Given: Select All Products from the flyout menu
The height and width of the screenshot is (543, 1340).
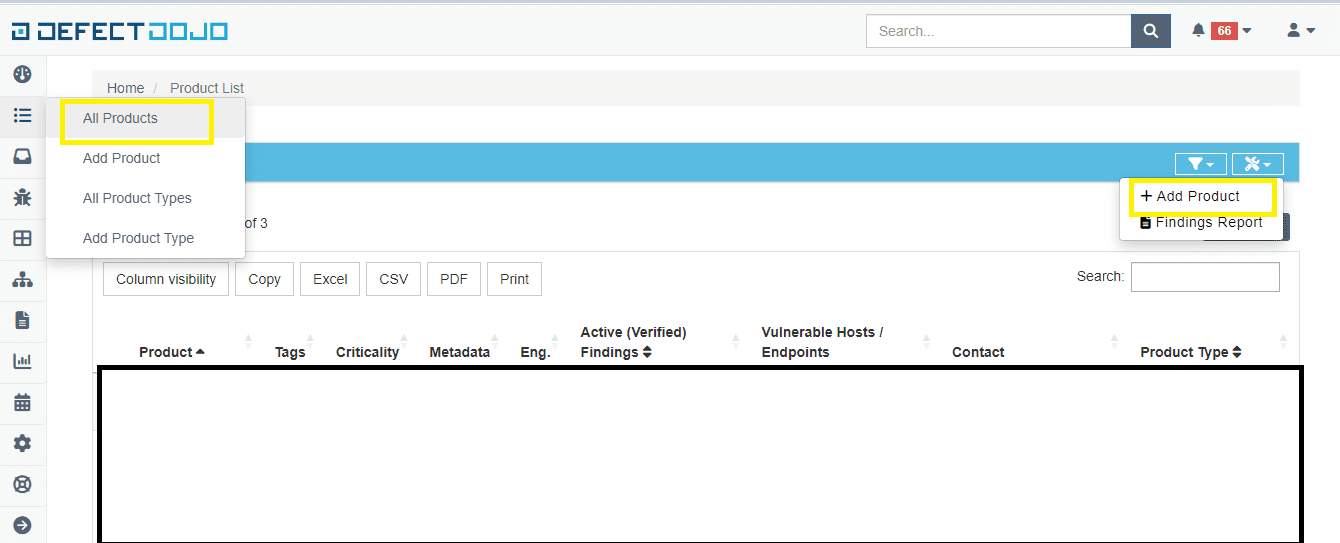Looking at the screenshot, I should [x=120, y=118].
